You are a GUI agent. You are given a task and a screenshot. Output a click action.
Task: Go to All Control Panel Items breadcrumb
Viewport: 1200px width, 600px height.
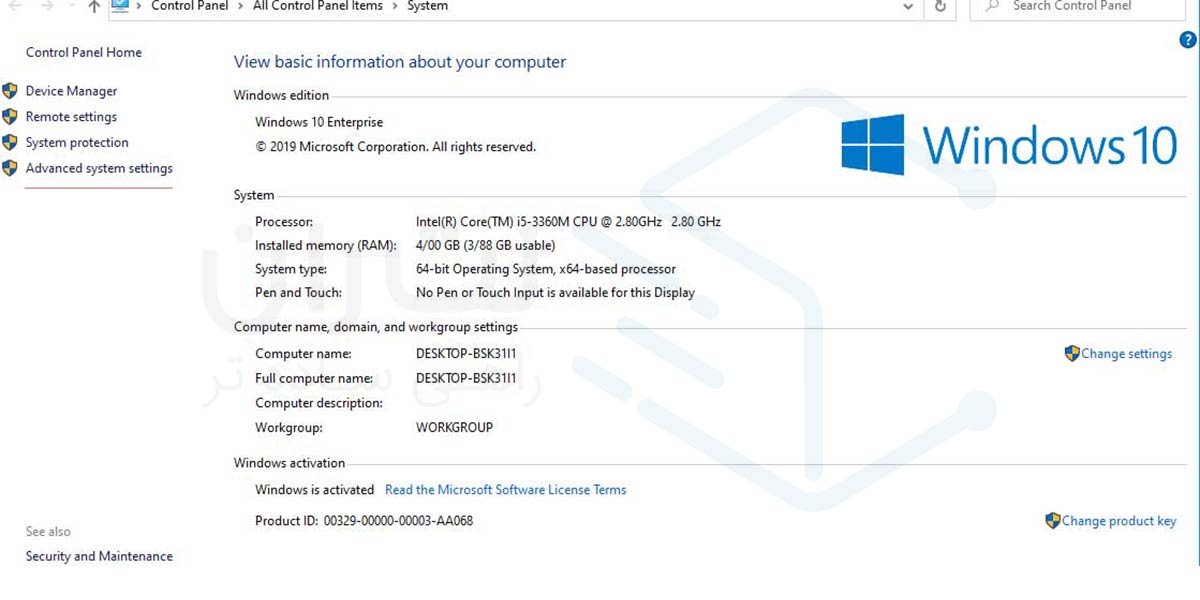point(317,6)
